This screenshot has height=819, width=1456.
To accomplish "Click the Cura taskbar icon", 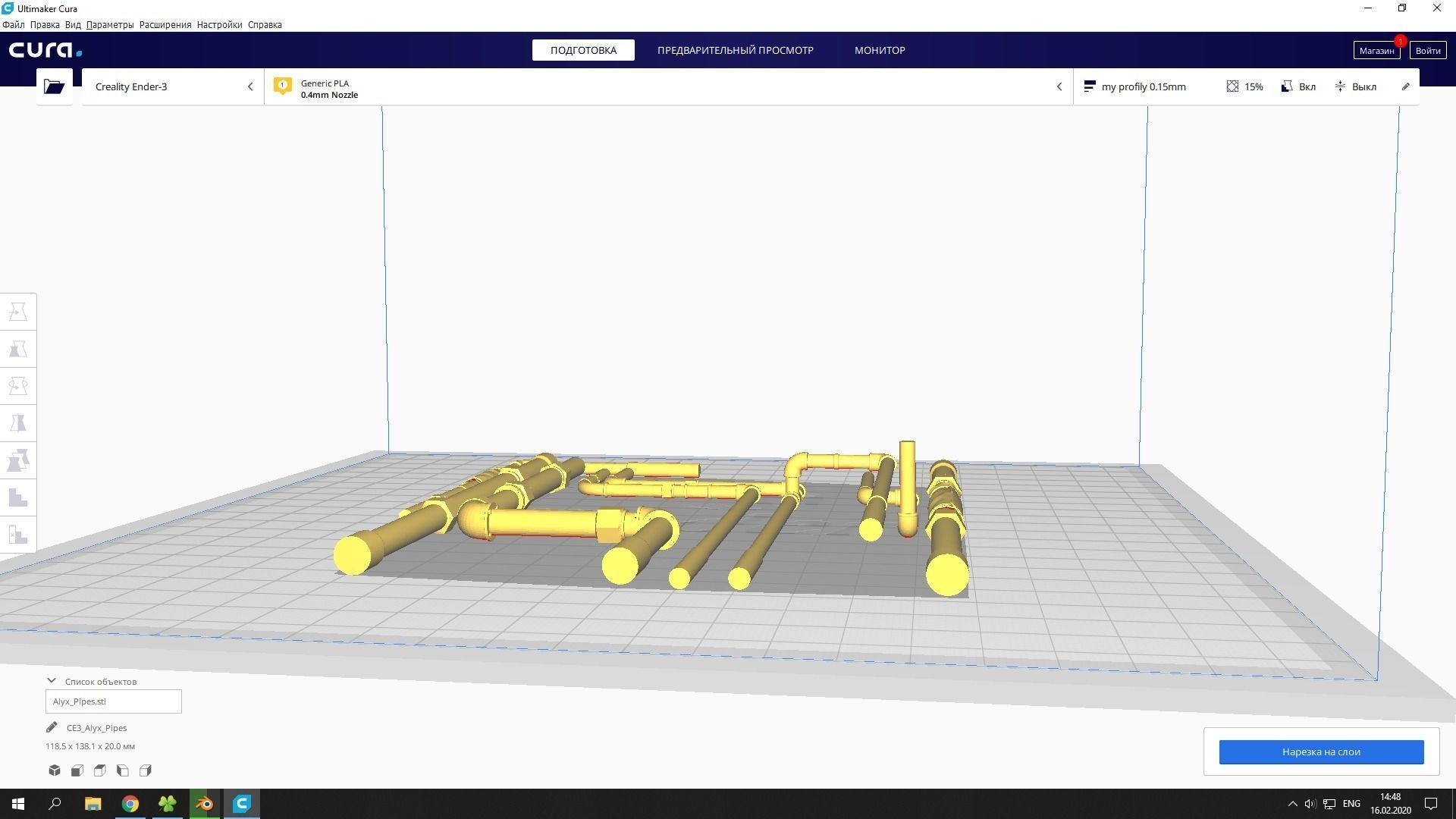I will point(242,804).
